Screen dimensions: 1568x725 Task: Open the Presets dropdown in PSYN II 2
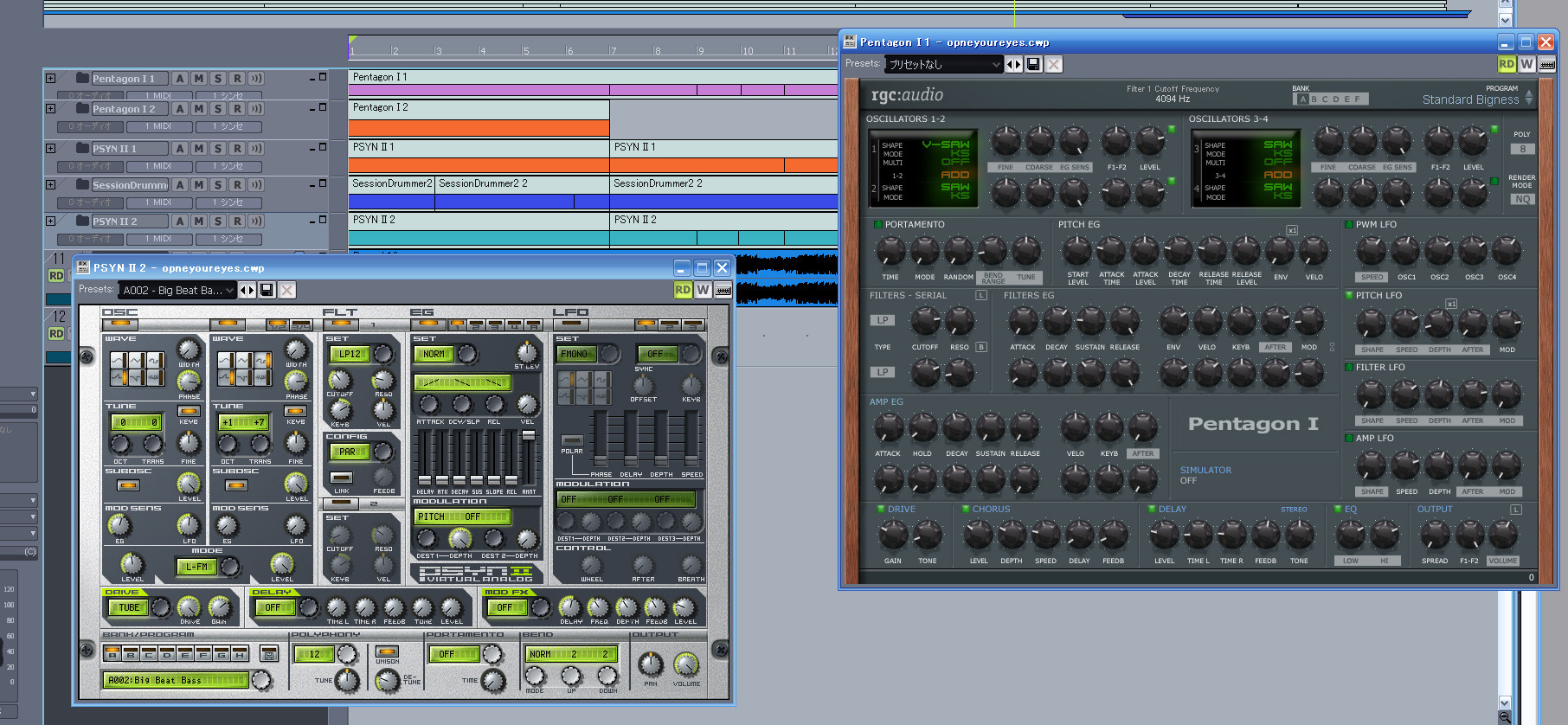pyautogui.click(x=177, y=290)
